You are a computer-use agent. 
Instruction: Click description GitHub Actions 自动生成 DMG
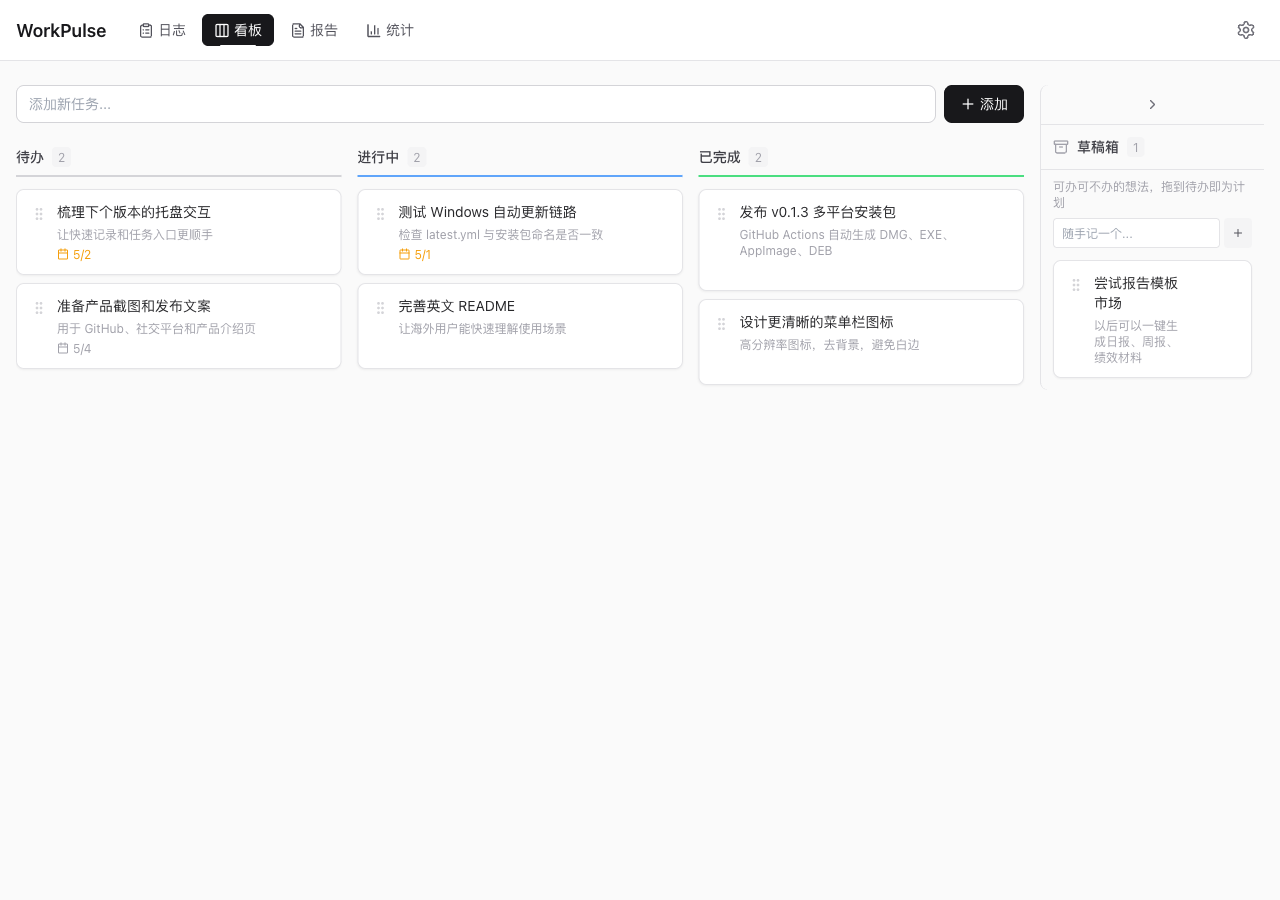coord(845,243)
